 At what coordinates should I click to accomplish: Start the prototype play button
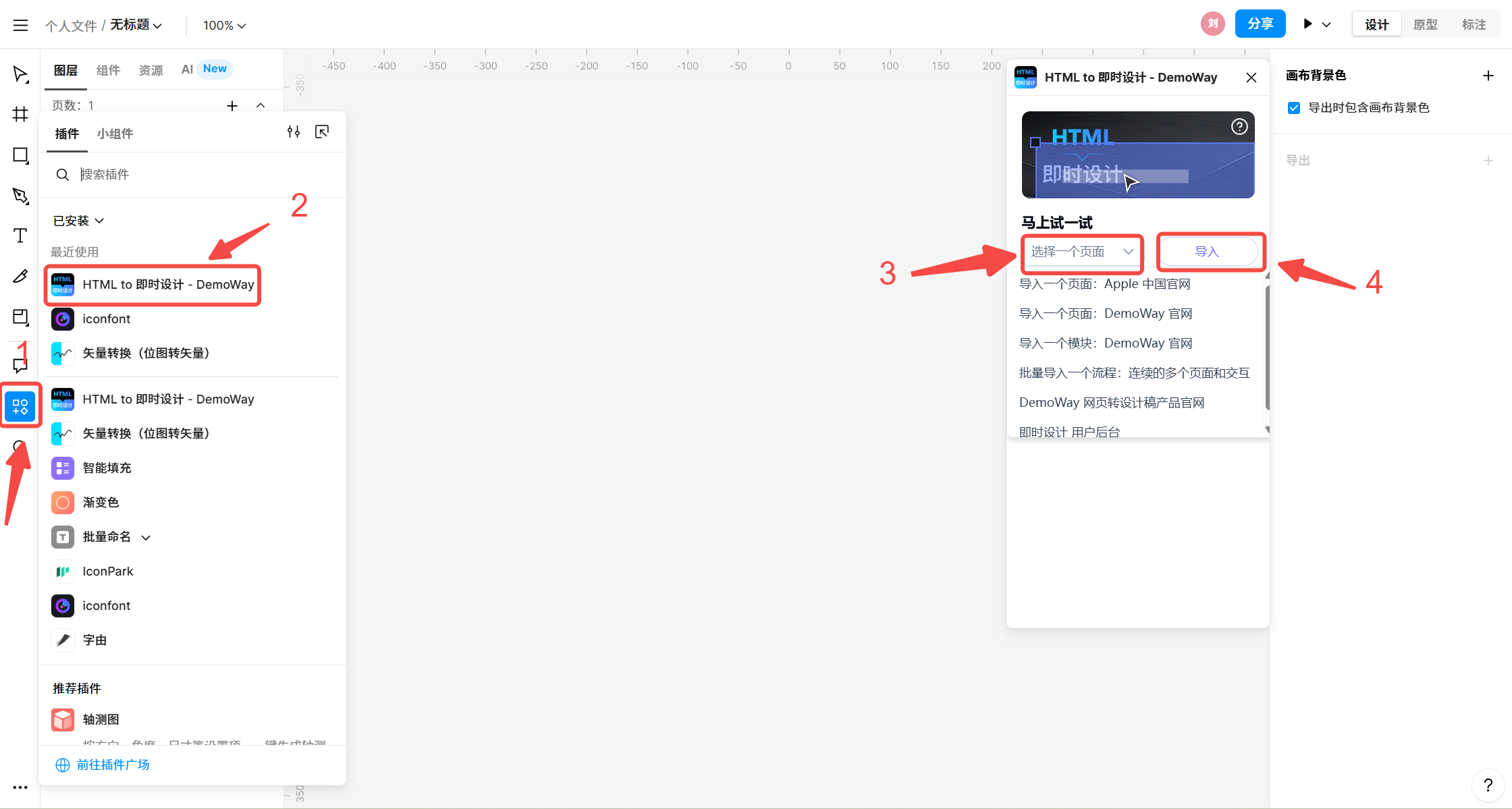pos(1307,24)
